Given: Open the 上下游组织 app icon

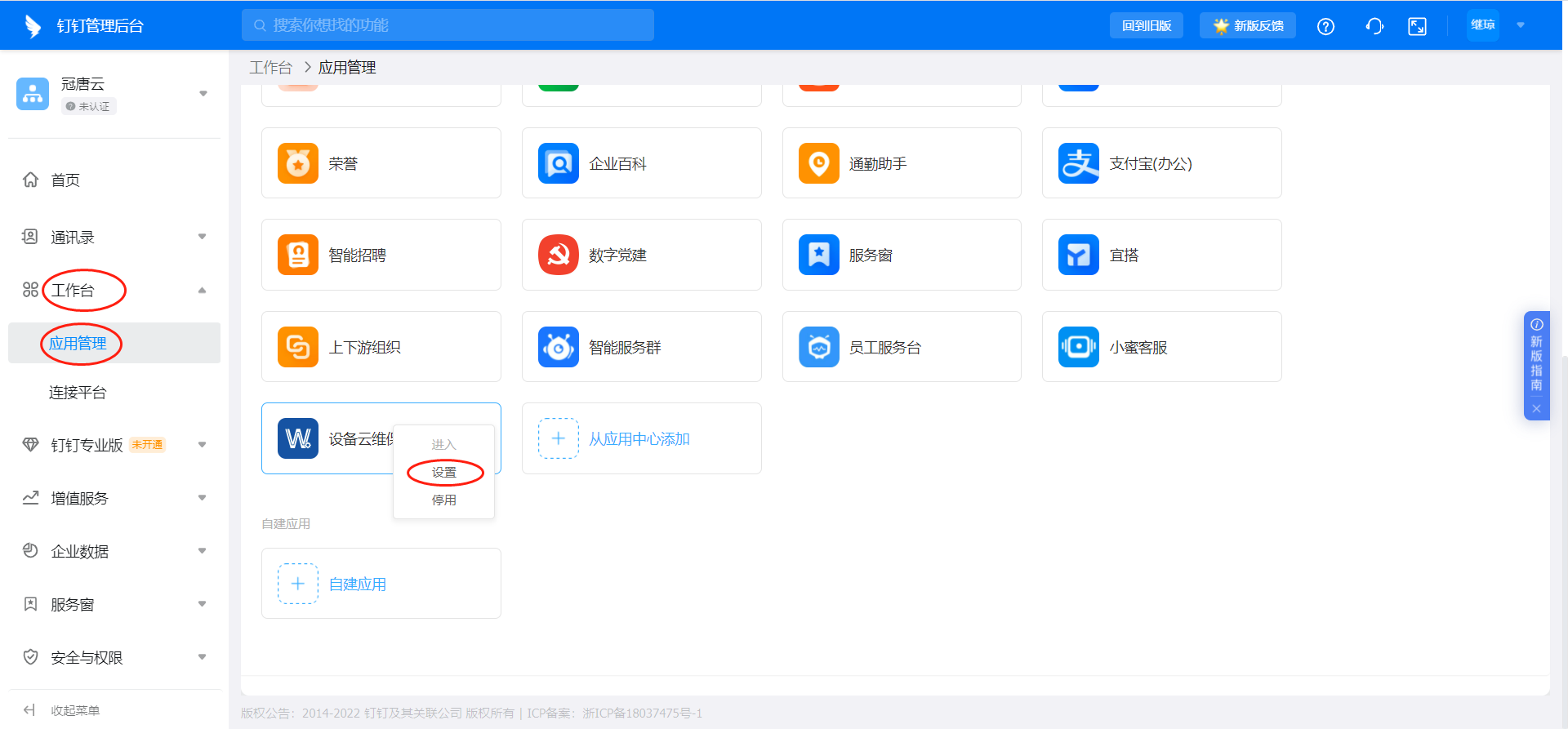Looking at the screenshot, I should point(298,347).
